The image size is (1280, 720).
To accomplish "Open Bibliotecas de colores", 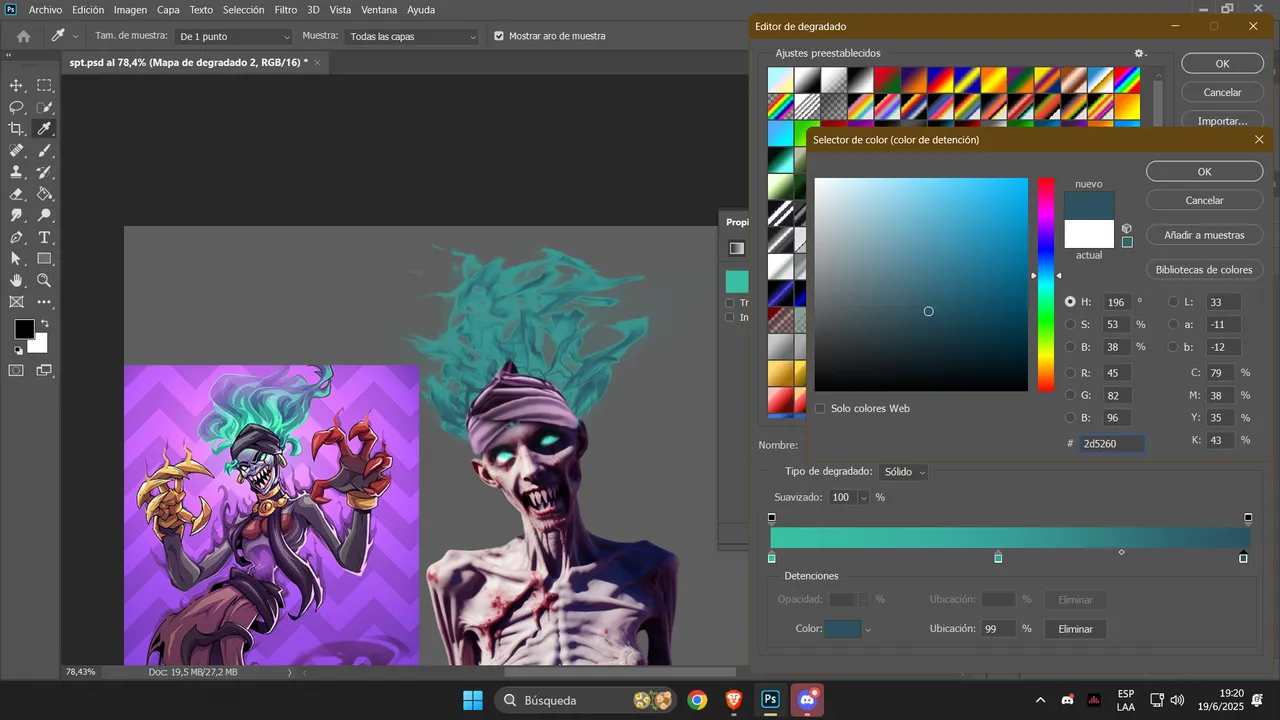I will point(1204,270).
